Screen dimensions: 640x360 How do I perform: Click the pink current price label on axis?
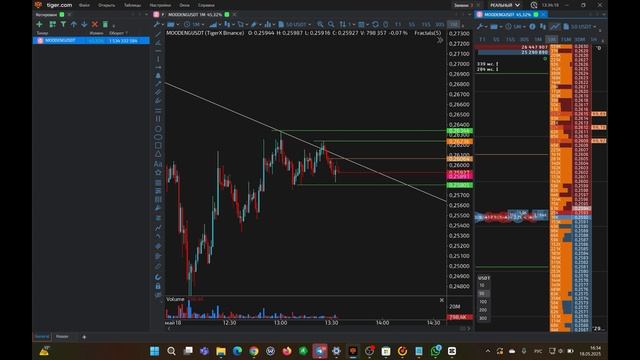pyautogui.click(x=460, y=175)
